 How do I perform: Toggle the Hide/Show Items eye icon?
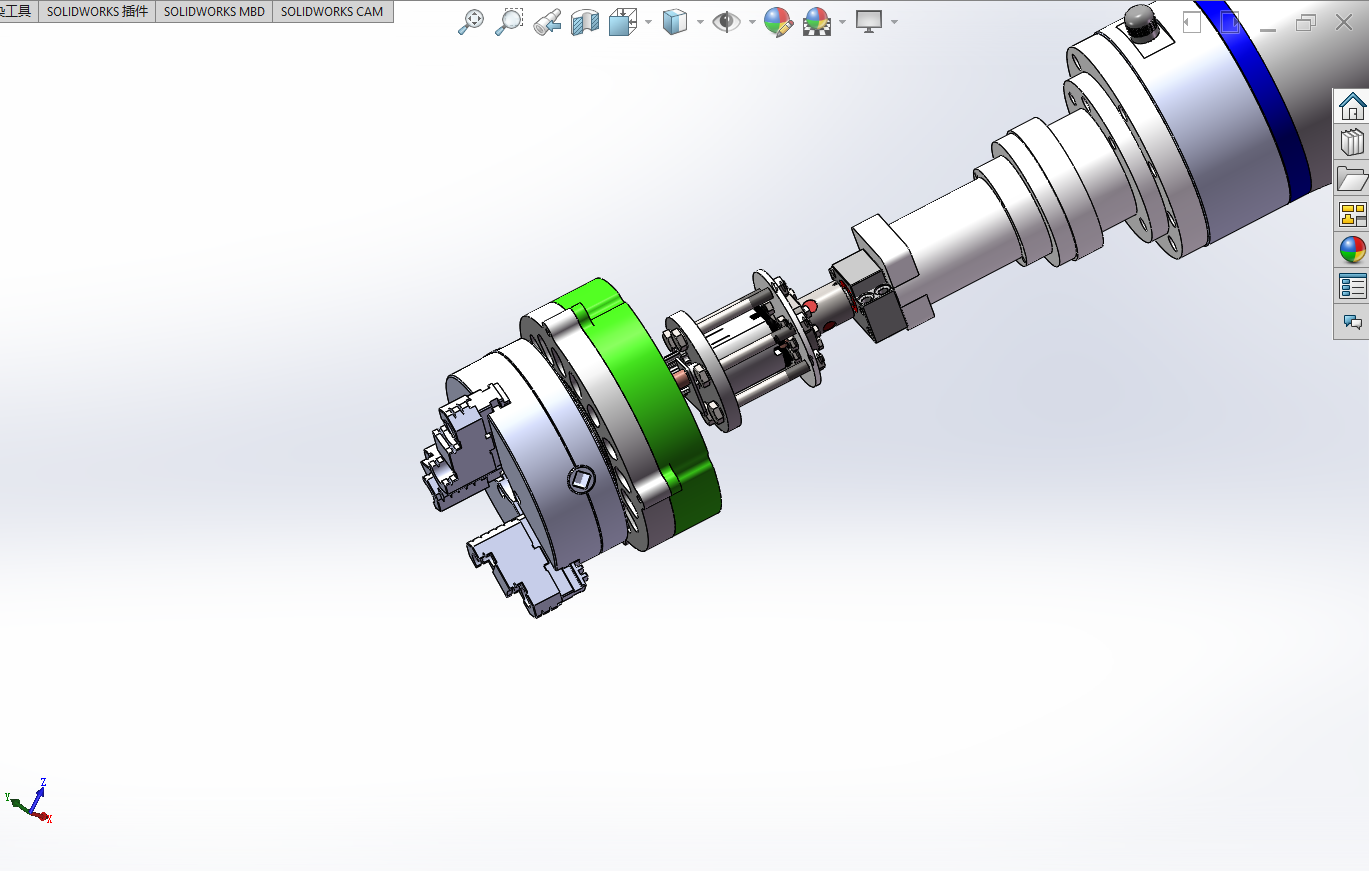click(x=726, y=22)
